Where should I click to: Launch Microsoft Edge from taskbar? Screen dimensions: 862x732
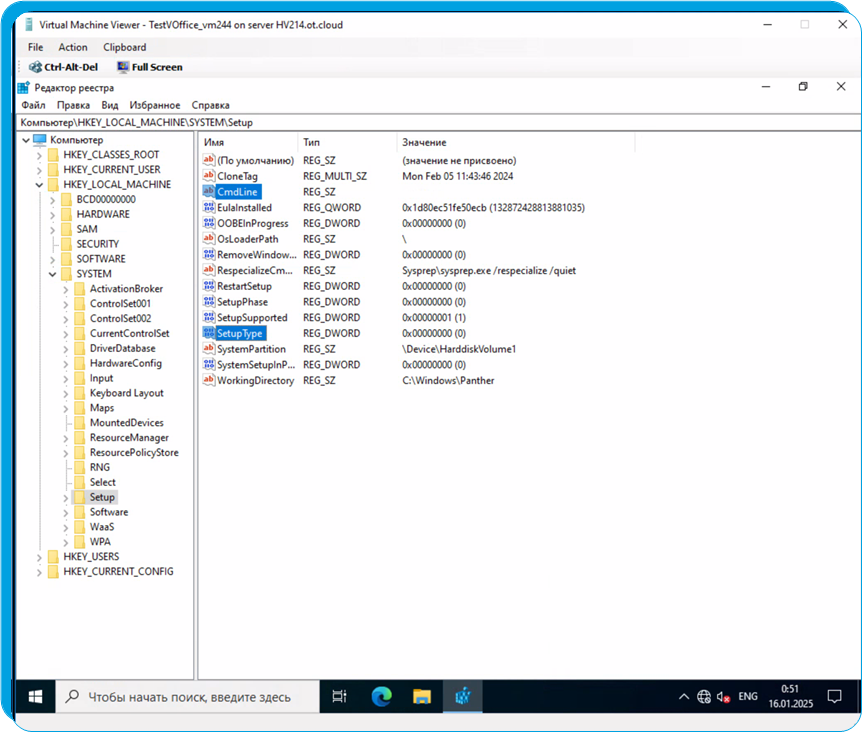pos(381,697)
